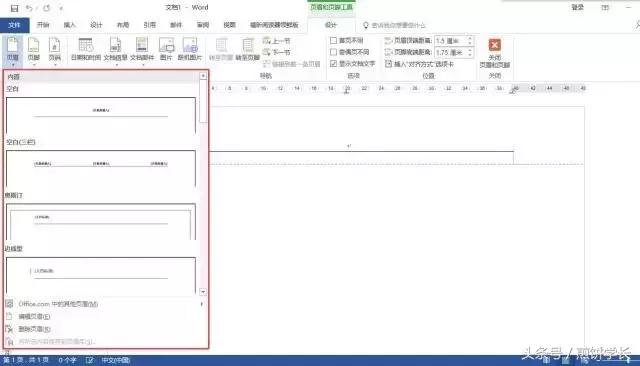The height and width of the screenshot is (366, 640).
Task: Increase header top distance with spinner
Action: (470, 38)
